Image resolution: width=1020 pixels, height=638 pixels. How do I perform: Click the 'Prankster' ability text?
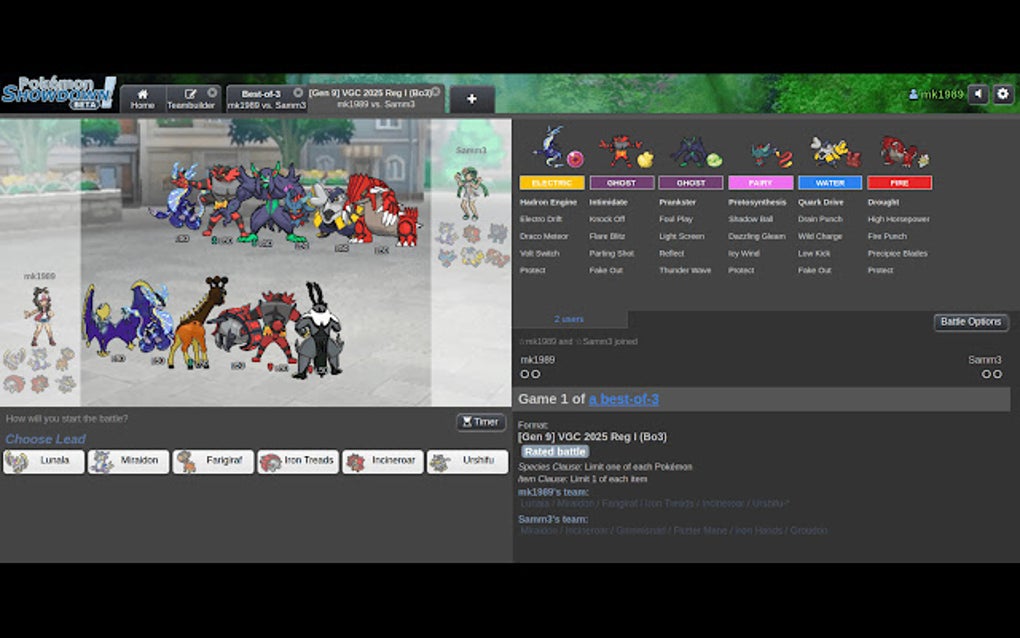(677, 202)
